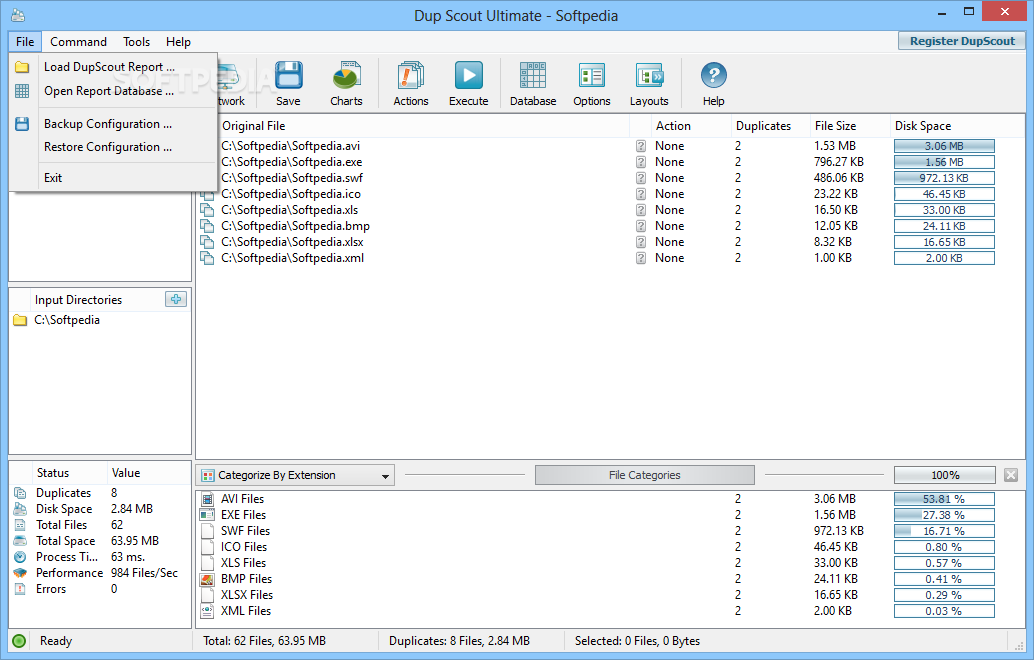Click the AVI Files category icon
Viewport: 1034px width, 660px height.
pyautogui.click(x=207, y=499)
